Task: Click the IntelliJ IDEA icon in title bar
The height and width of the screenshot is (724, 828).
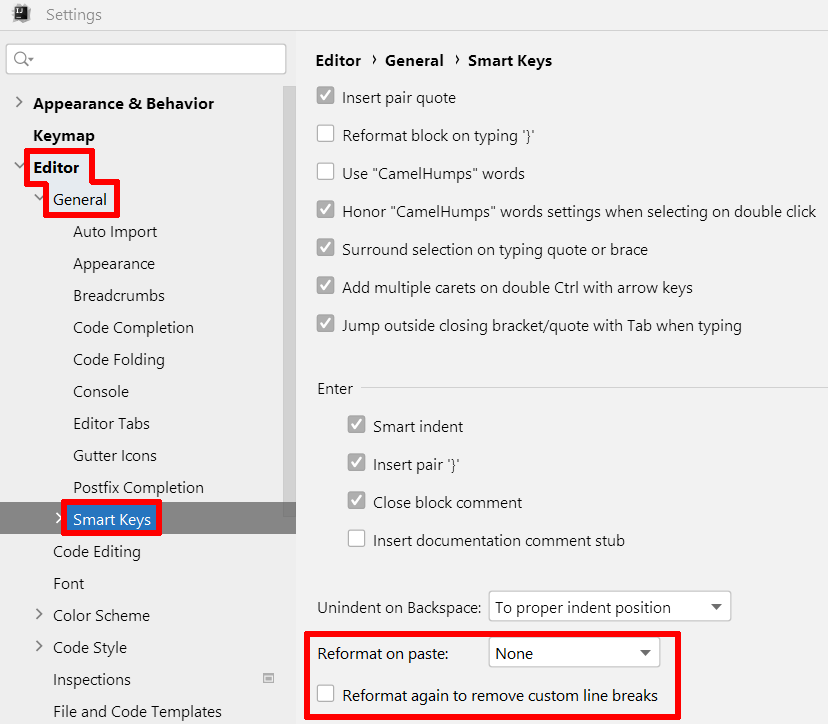Action: coord(21,14)
